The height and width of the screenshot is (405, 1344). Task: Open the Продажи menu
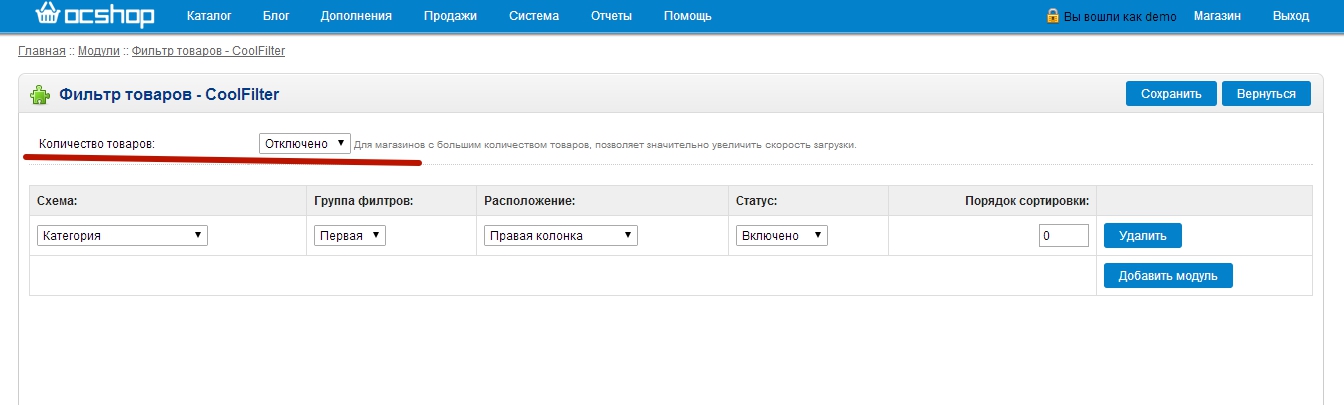(x=450, y=16)
